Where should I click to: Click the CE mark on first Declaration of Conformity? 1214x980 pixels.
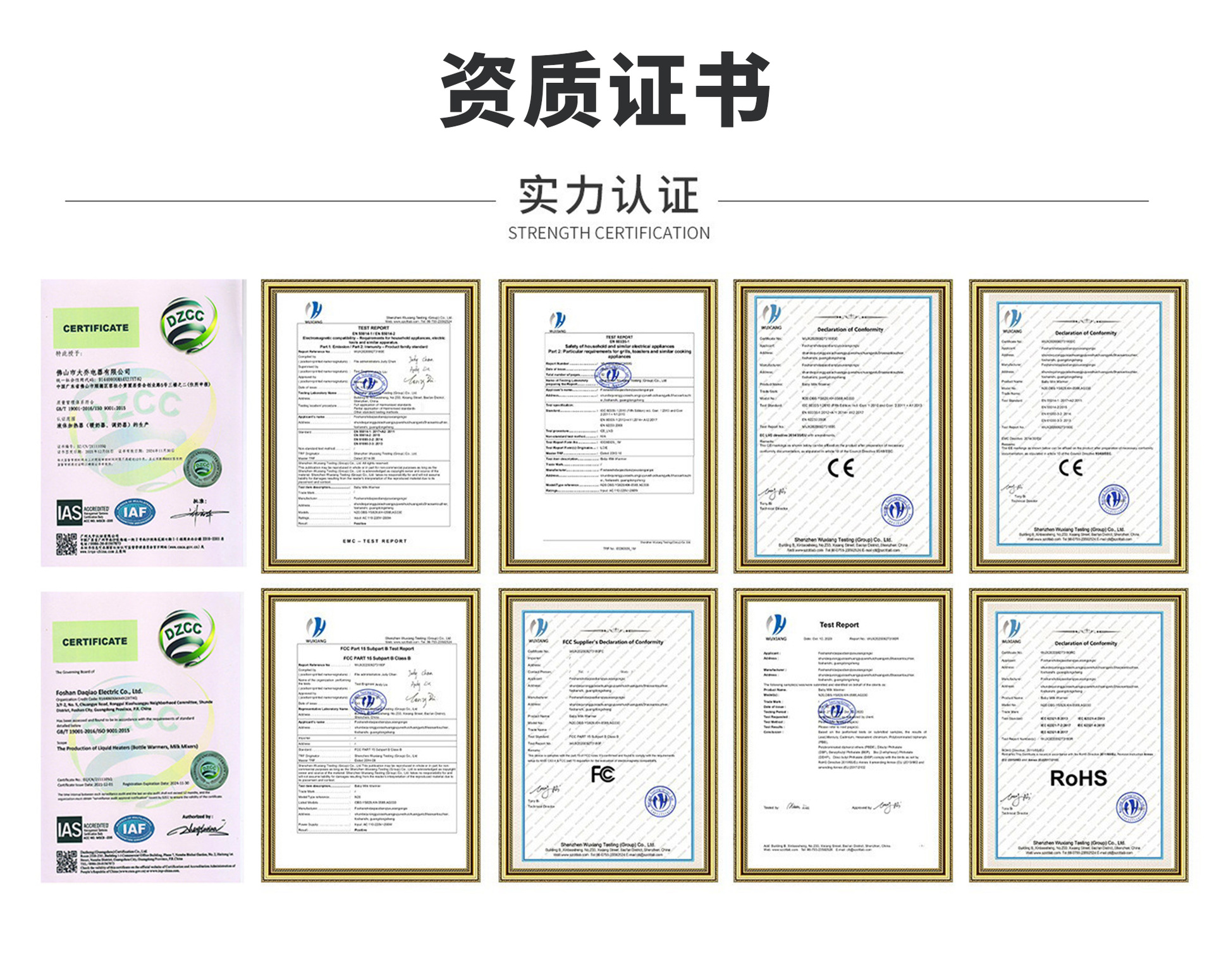[x=840, y=468]
